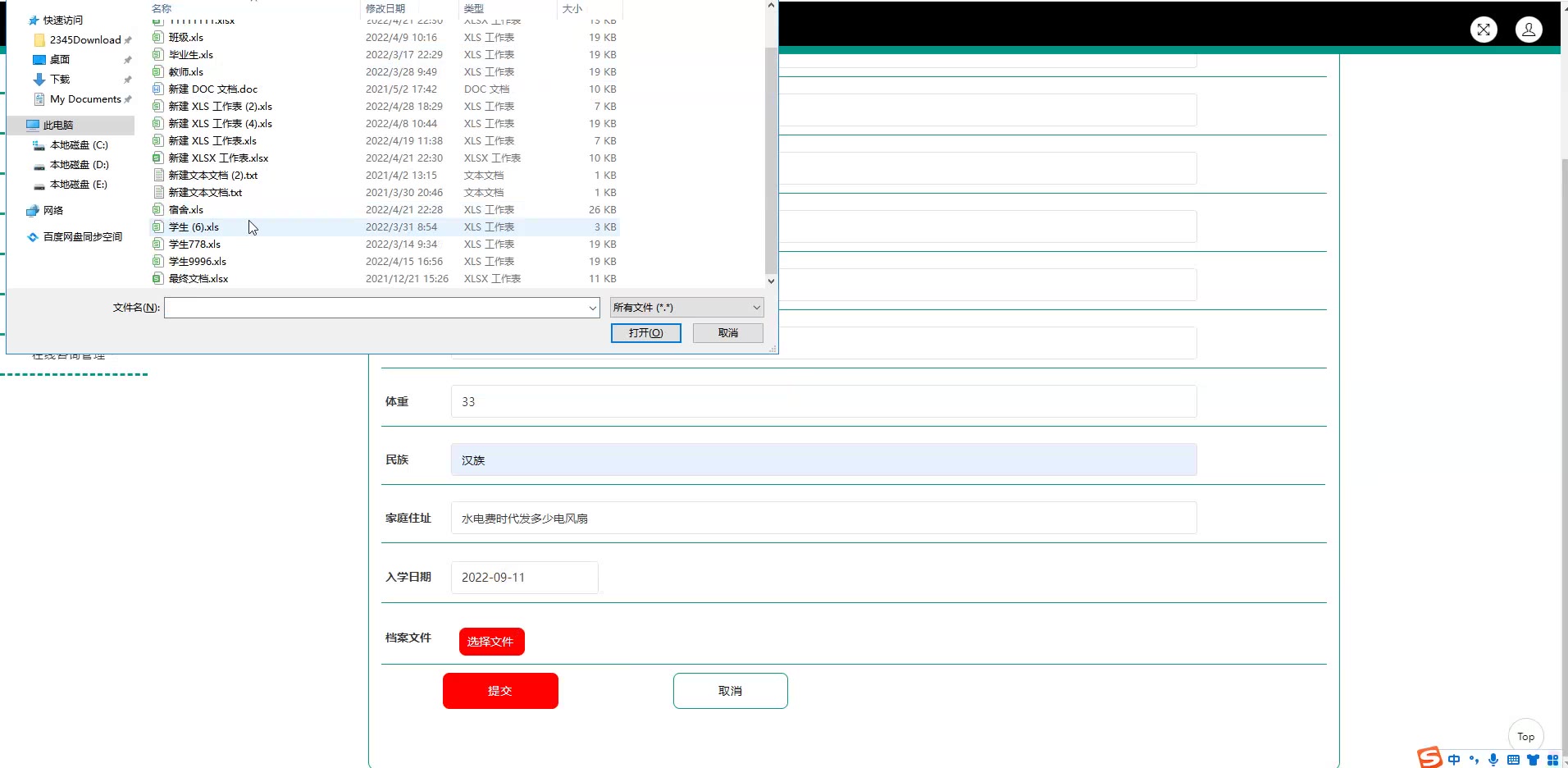Open the 文件名 filename dropdown arrow

592,309
